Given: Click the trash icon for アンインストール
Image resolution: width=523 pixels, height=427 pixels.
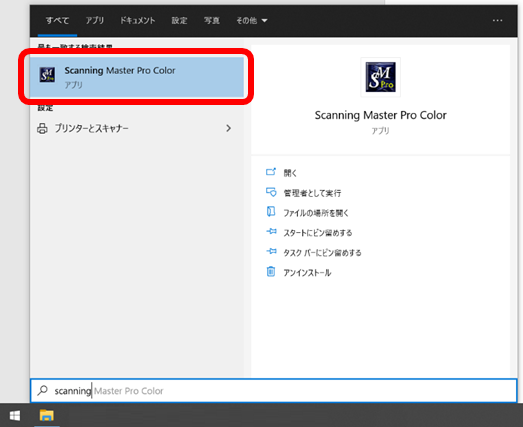Looking at the screenshot, I should (271, 272).
